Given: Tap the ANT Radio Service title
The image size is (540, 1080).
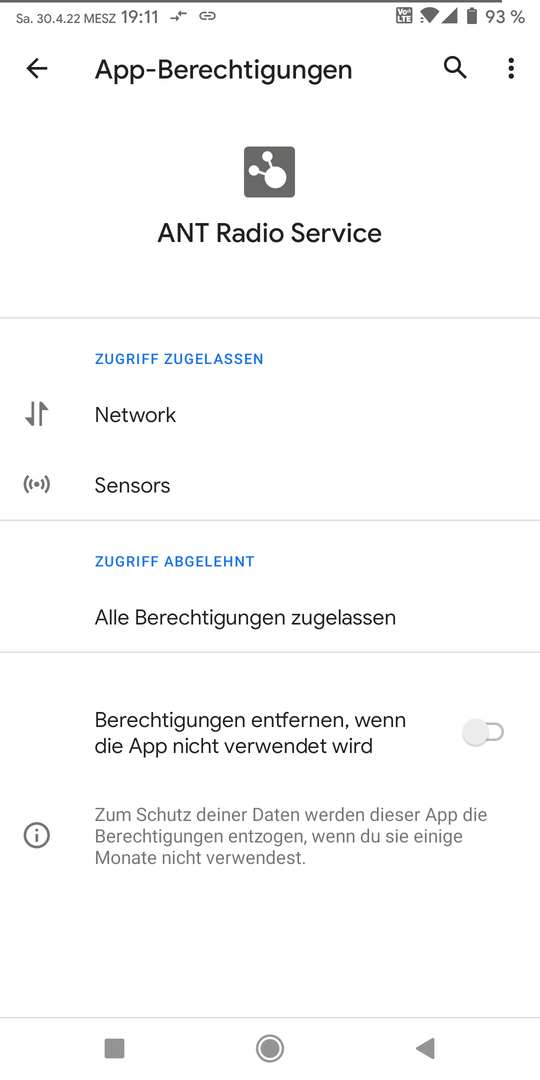Looking at the screenshot, I should tap(269, 233).
